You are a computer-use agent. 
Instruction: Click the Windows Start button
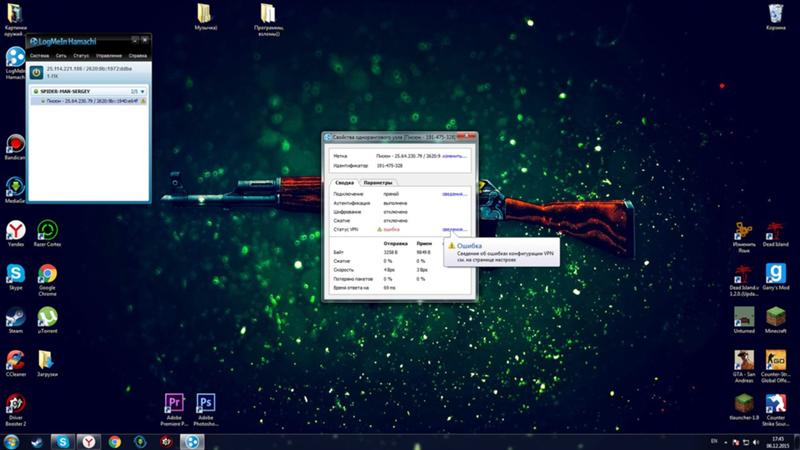(11, 442)
